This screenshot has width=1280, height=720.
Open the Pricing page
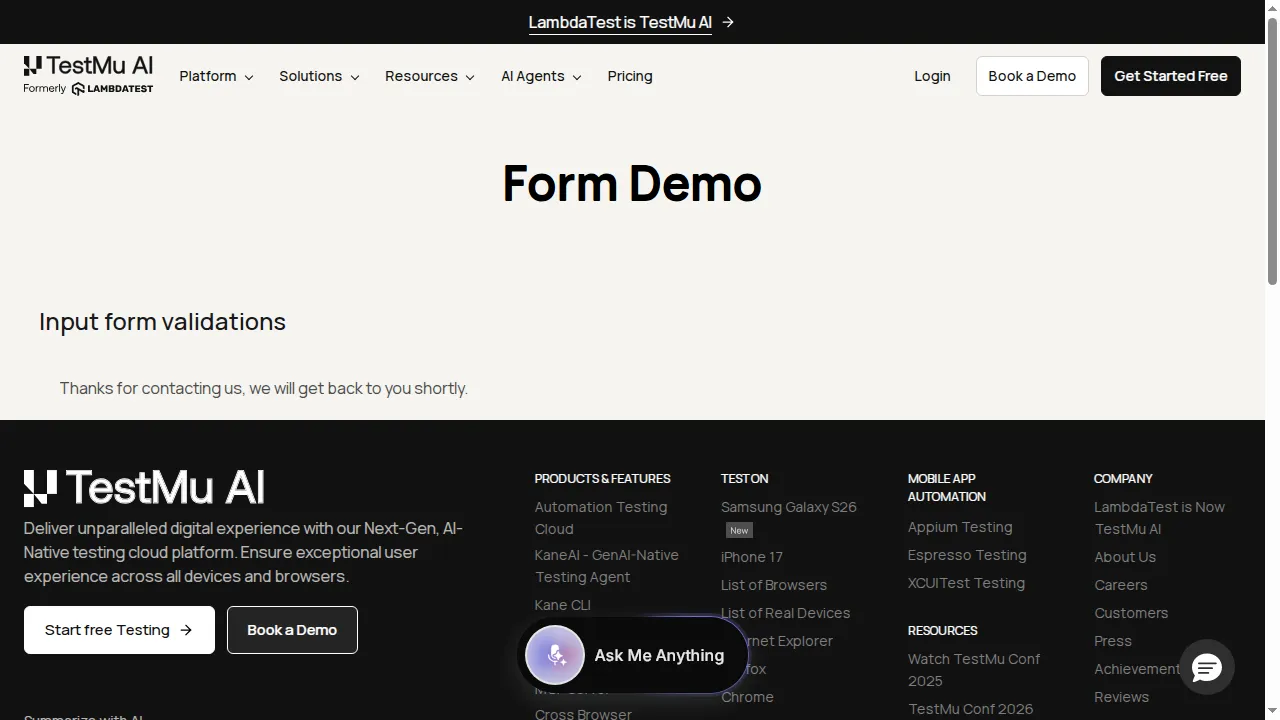(x=630, y=76)
